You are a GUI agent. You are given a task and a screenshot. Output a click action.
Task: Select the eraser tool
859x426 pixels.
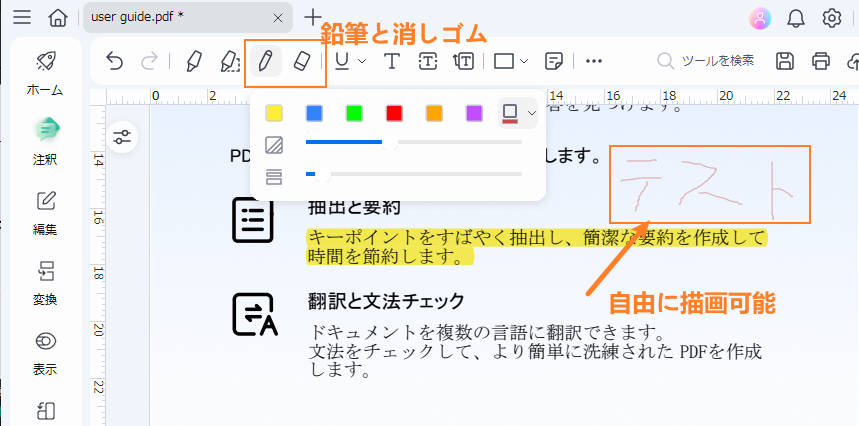click(x=302, y=61)
